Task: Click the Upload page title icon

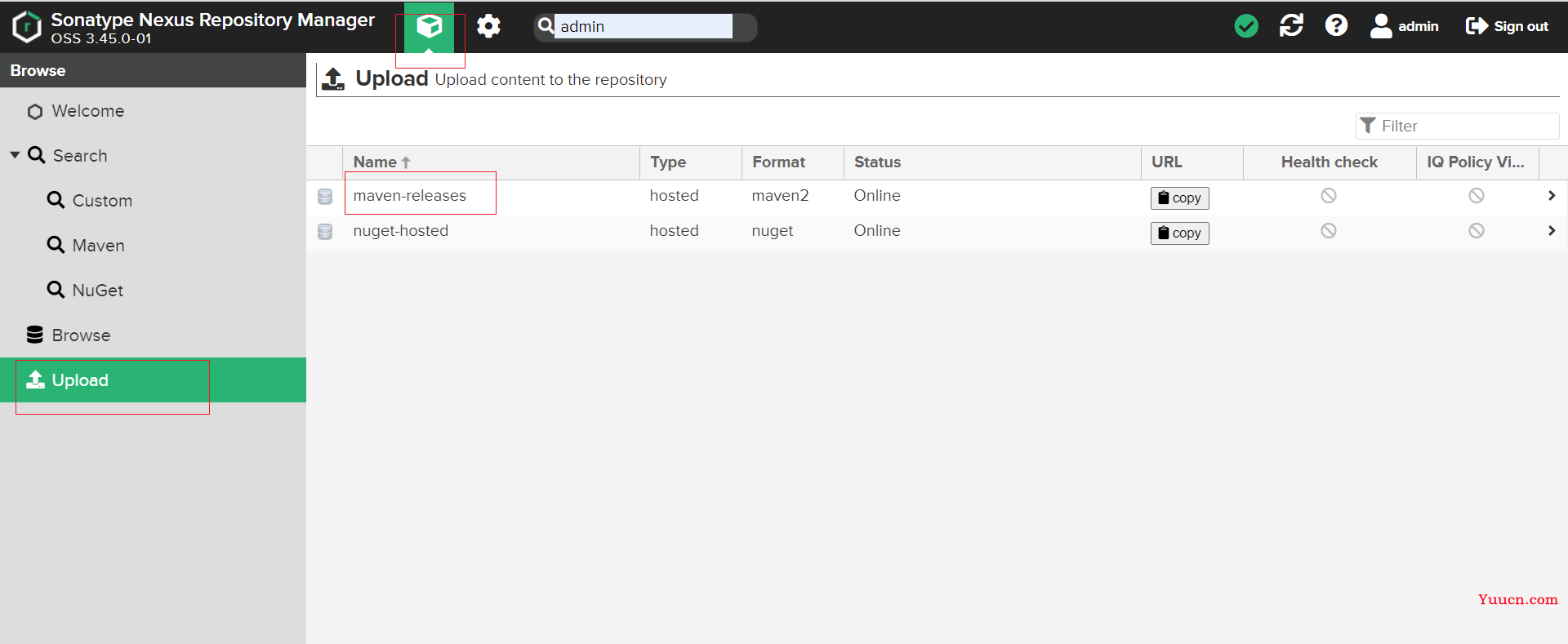Action: (x=333, y=79)
